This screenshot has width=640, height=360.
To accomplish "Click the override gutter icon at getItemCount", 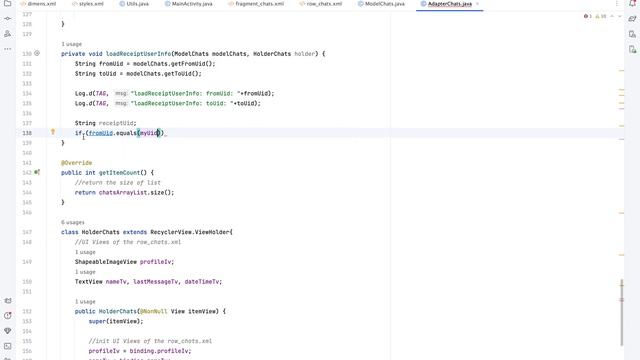I will [37, 172].
